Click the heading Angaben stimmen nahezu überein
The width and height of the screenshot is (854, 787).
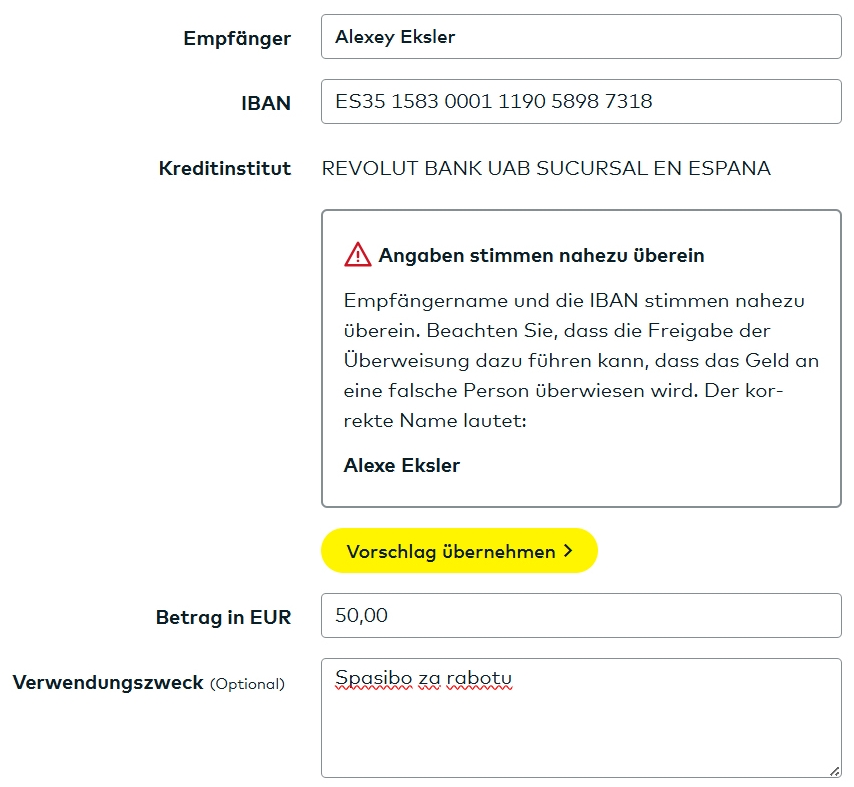click(541, 255)
